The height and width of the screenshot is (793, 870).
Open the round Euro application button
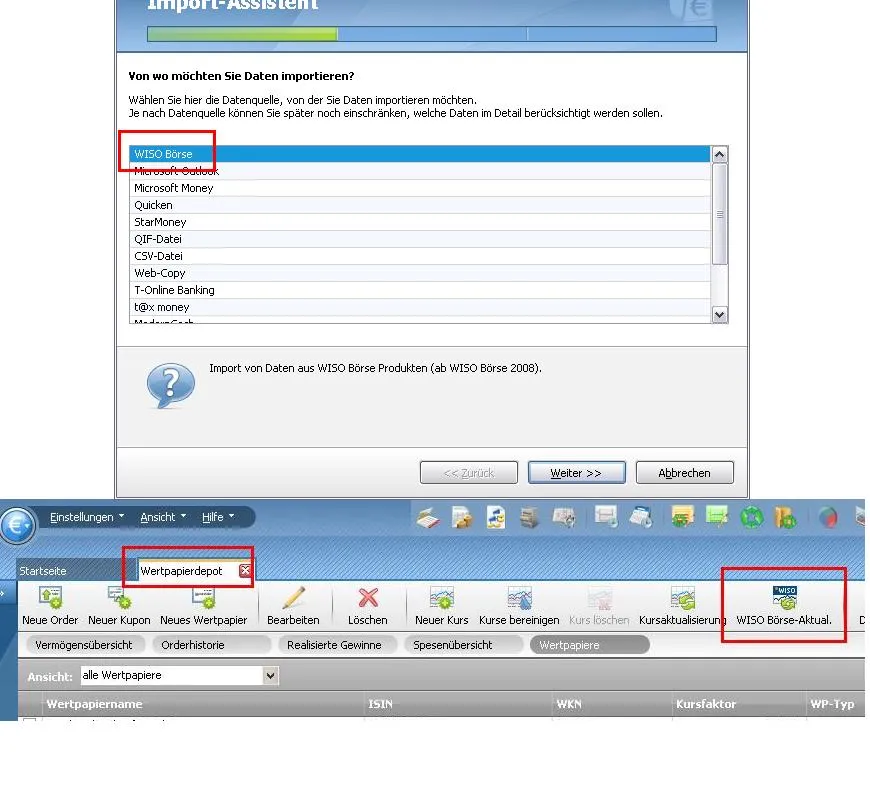[17, 524]
